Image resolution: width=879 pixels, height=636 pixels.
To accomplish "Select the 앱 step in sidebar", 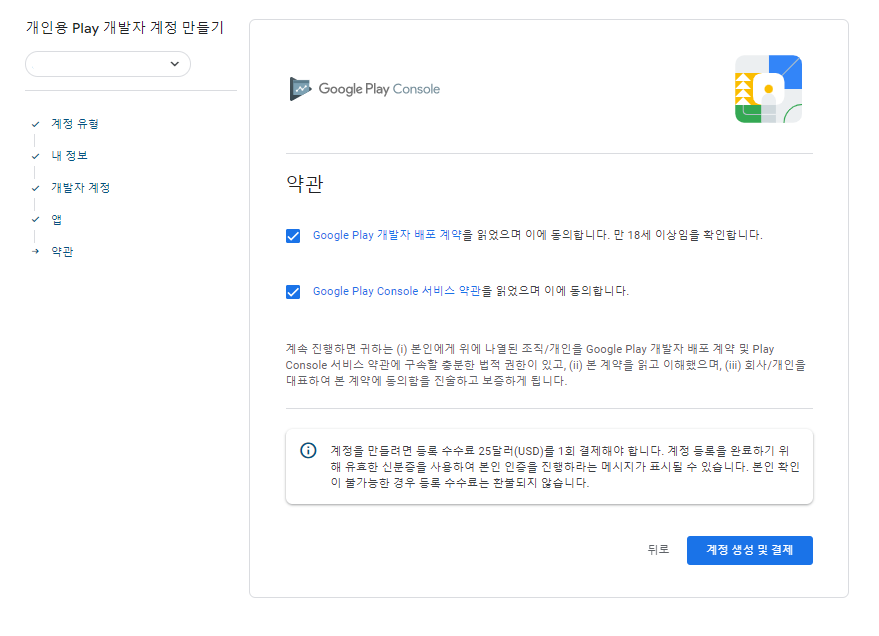I will 57,220.
